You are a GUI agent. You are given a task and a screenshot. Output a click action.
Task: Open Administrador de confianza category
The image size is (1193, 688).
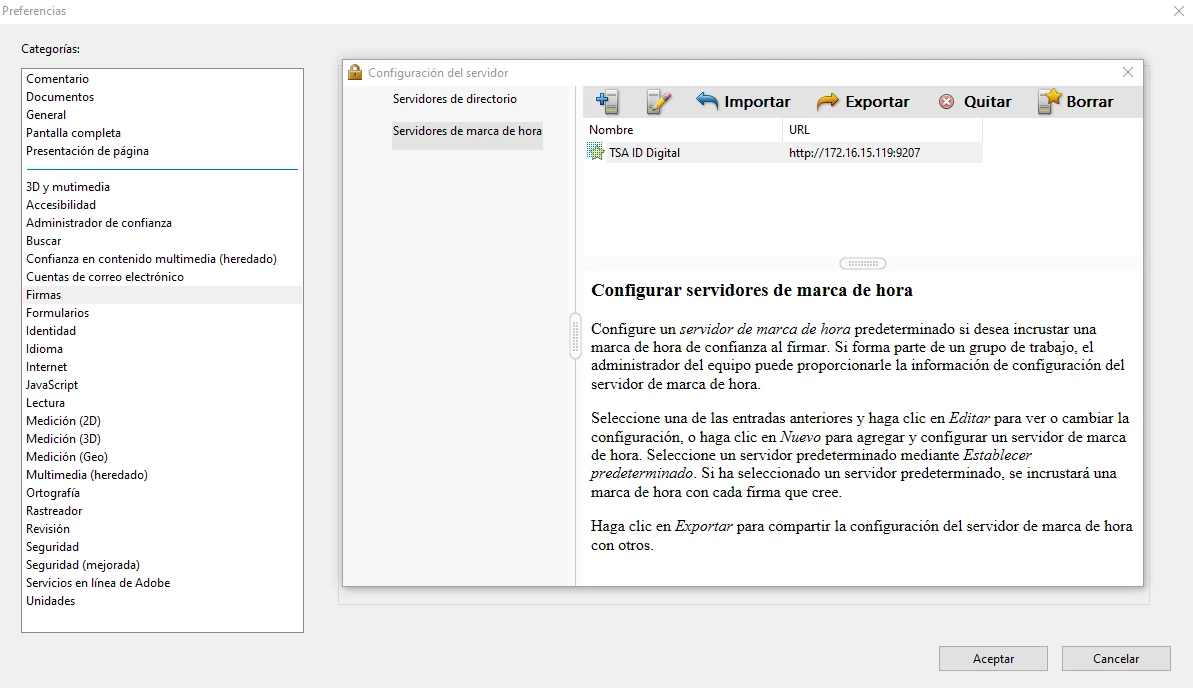pos(99,223)
